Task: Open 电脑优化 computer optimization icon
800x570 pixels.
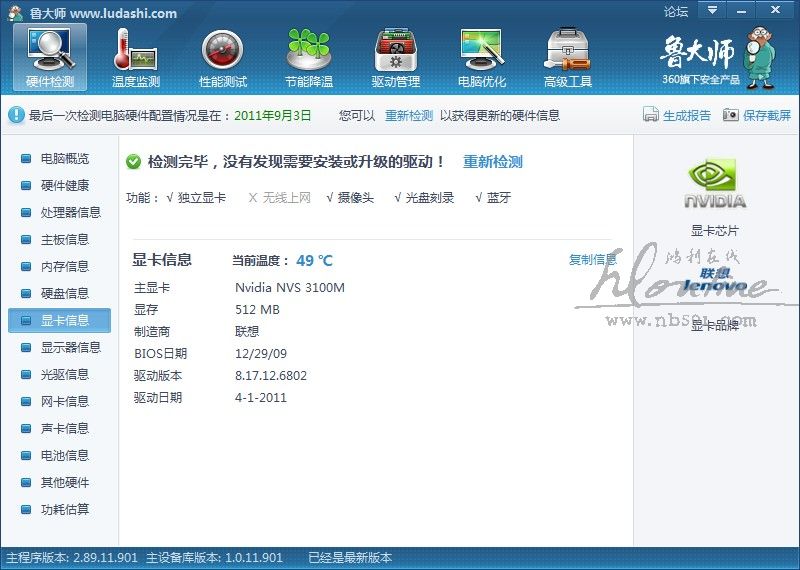Action: coord(482,58)
